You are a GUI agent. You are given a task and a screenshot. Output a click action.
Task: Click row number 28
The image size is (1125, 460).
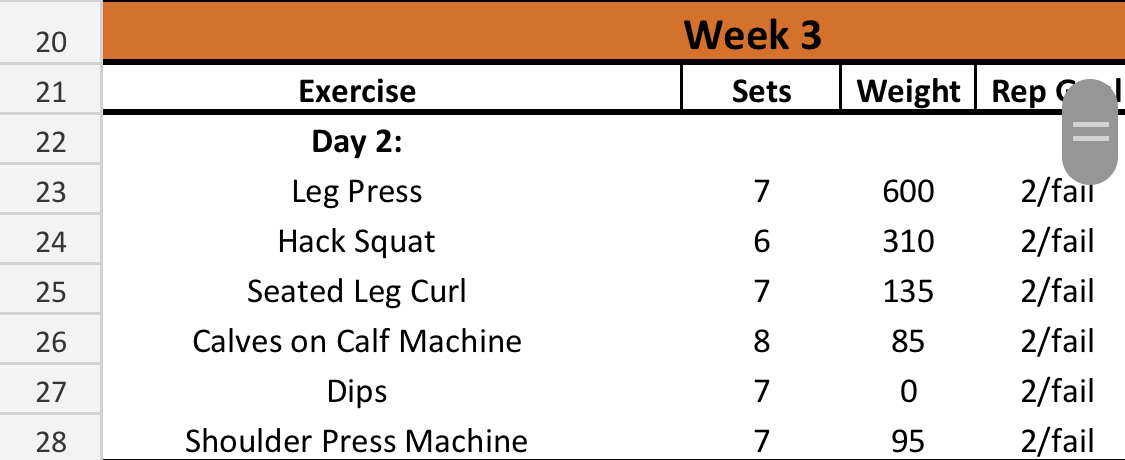pos(50,439)
